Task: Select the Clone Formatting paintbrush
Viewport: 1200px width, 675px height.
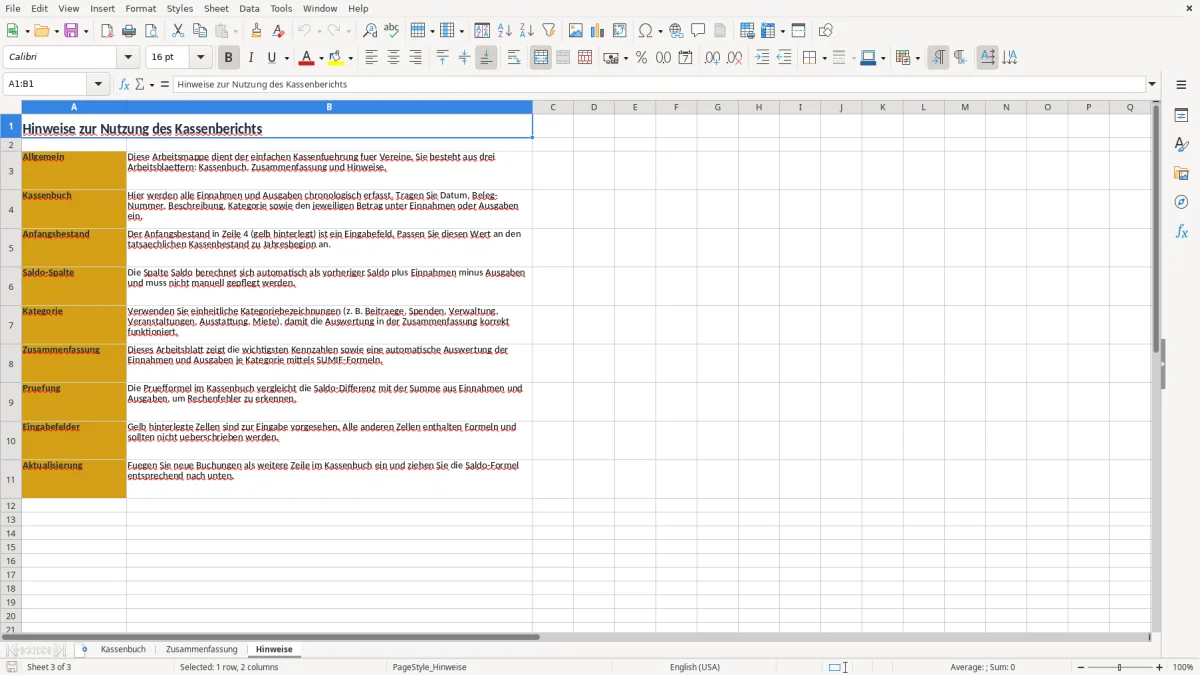Action: [x=257, y=31]
